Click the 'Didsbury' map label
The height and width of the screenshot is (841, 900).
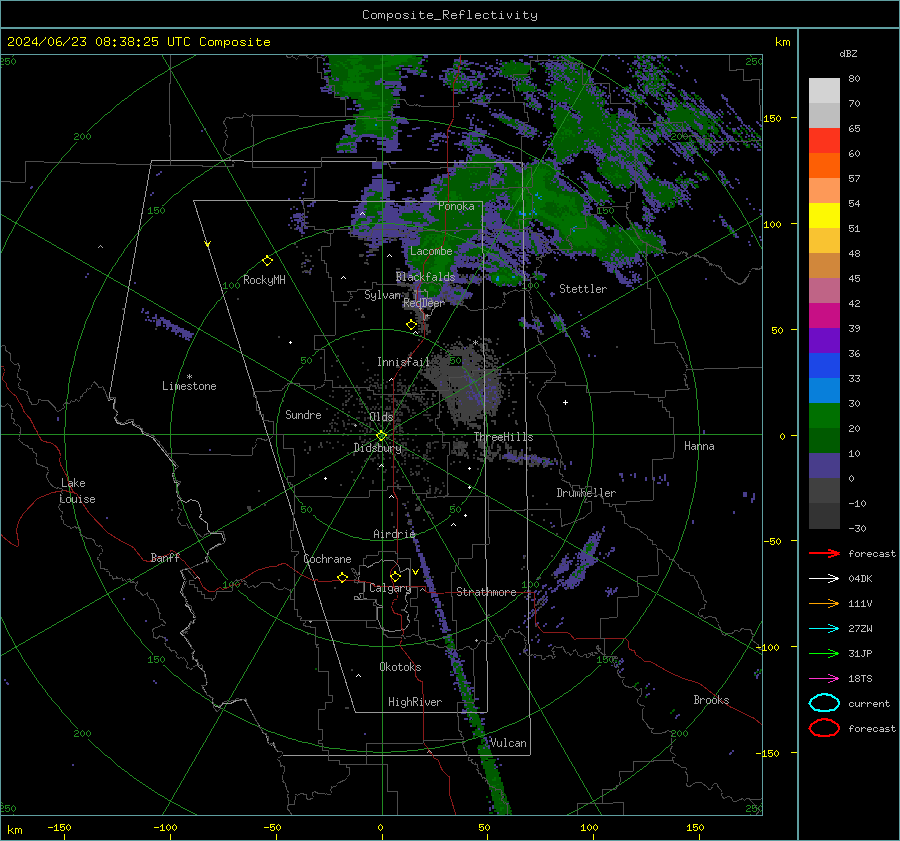point(377,448)
